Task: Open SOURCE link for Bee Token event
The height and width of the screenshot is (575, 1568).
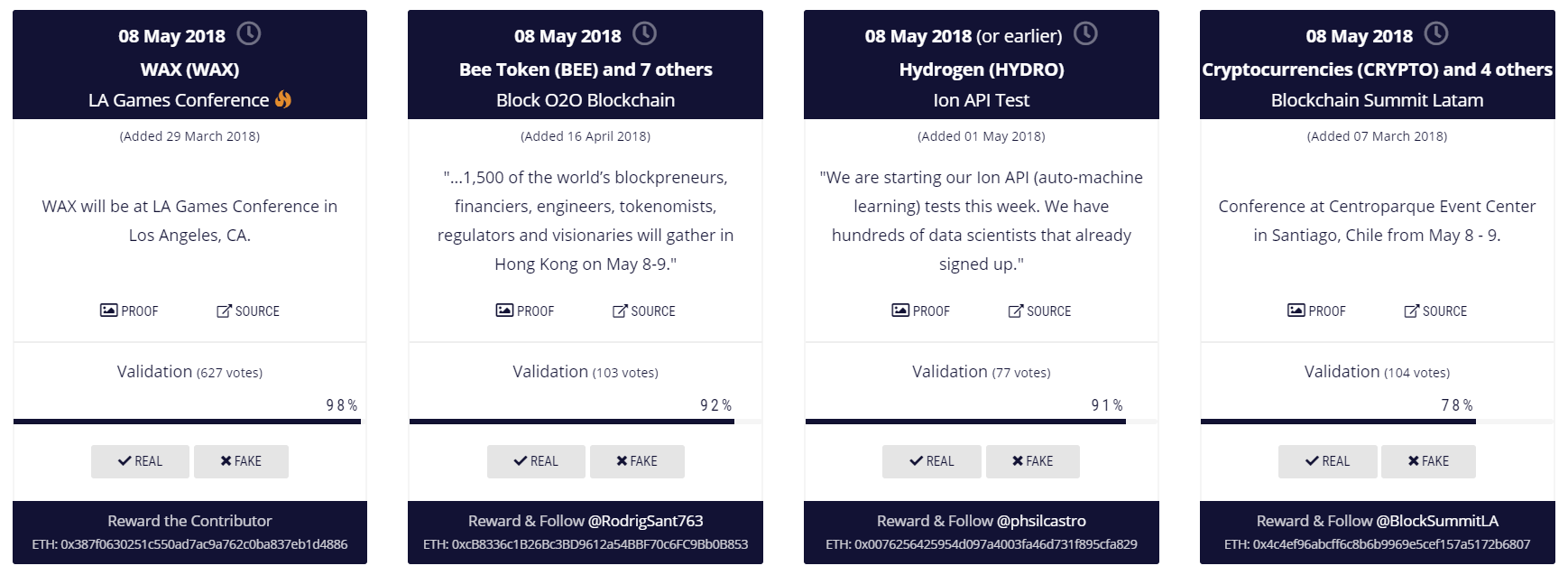Action: pos(643,311)
